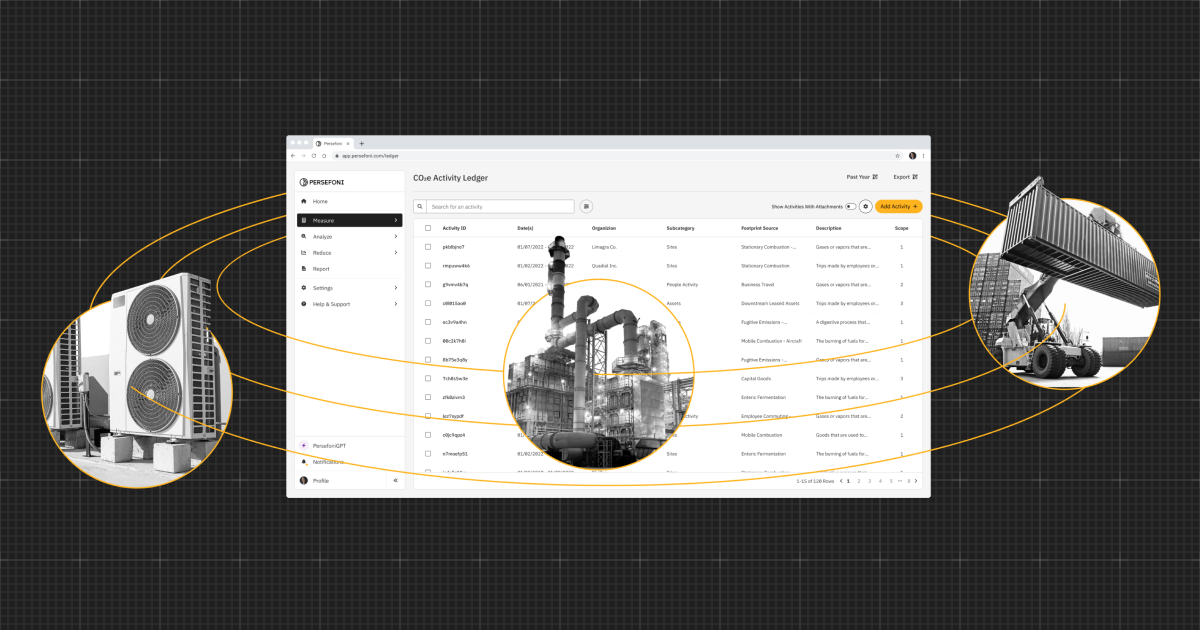This screenshot has height=630, width=1200.
Task: Reload the page with refresh icon
Action: point(314,156)
